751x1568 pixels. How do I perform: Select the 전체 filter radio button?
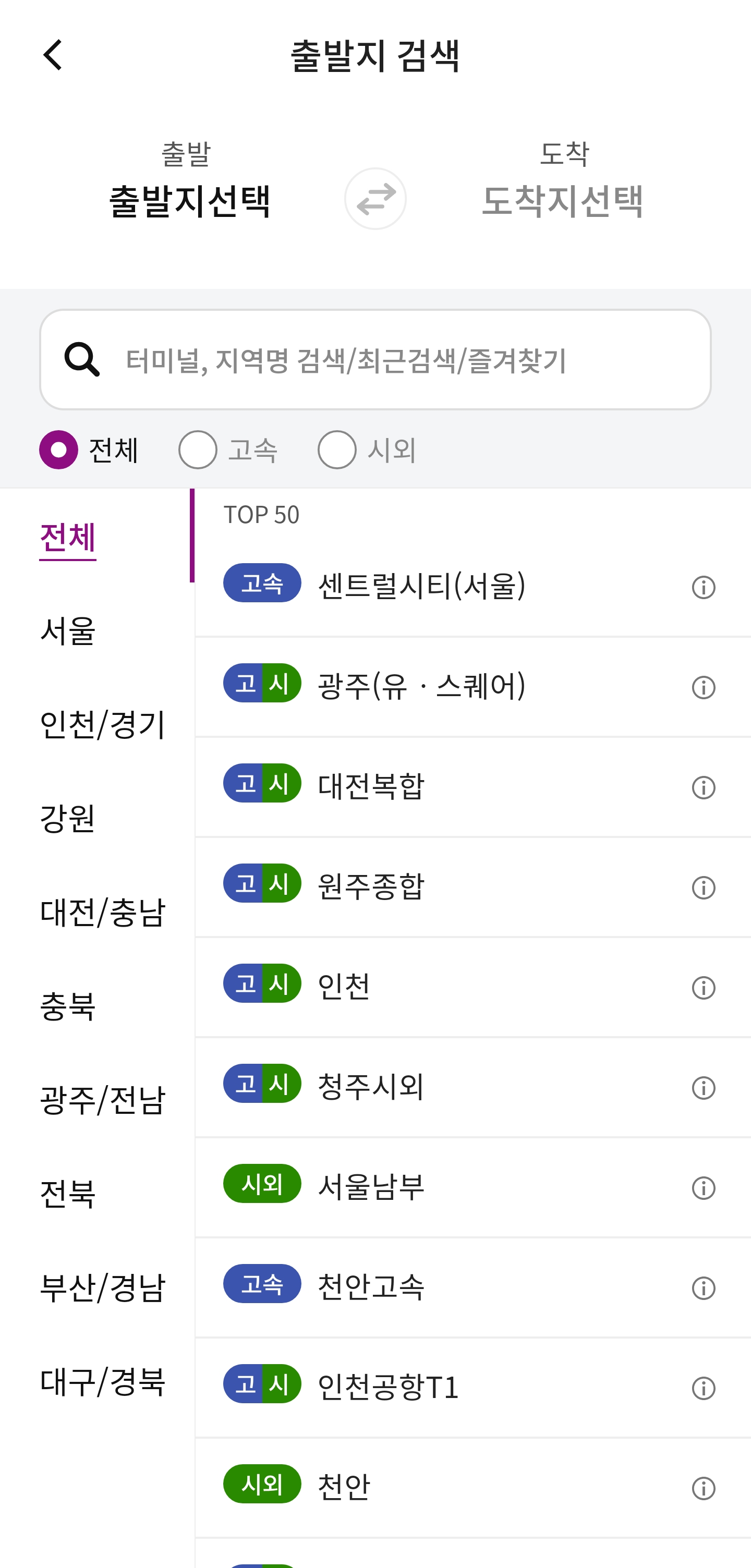pos(58,450)
